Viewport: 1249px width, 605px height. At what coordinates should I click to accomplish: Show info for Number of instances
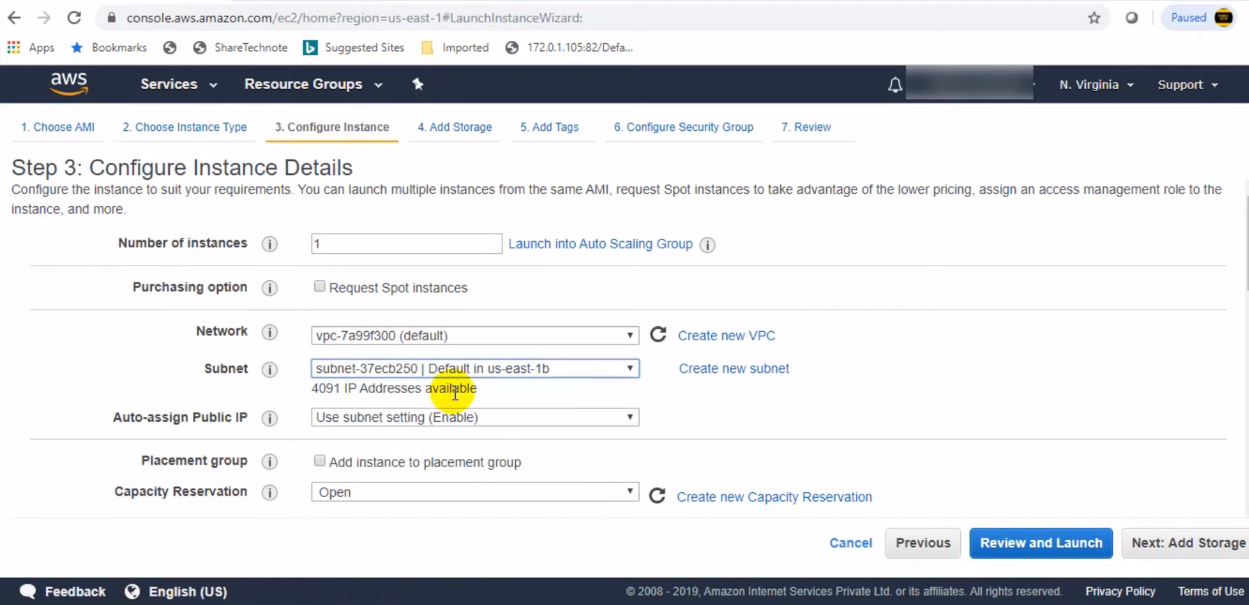(x=269, y=244)
